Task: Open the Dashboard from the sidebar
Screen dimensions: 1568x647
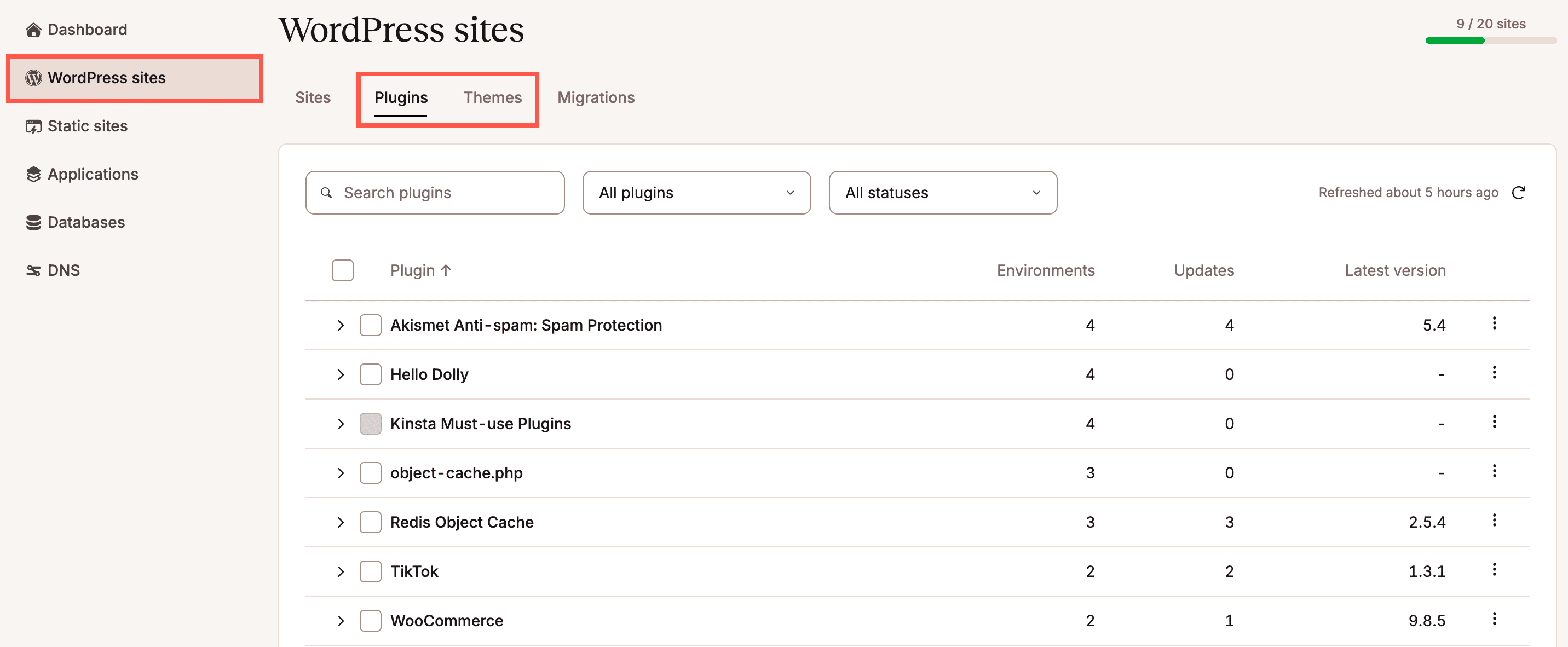Action: 86,28
